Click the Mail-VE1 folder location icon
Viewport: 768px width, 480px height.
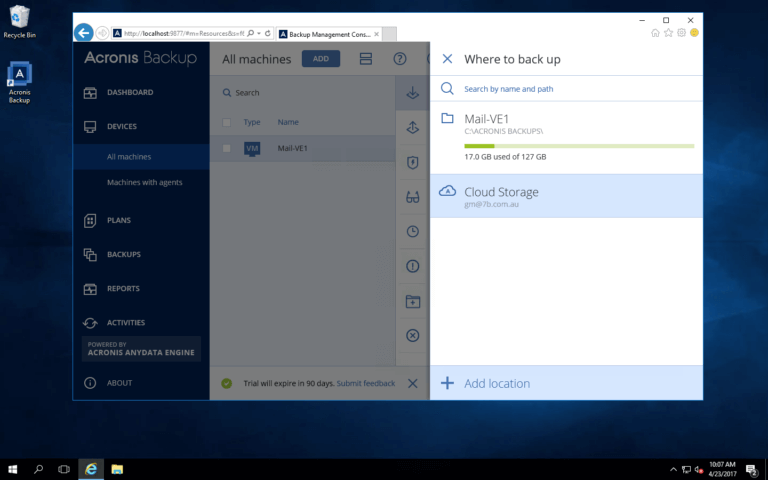(x=447, y=118)
